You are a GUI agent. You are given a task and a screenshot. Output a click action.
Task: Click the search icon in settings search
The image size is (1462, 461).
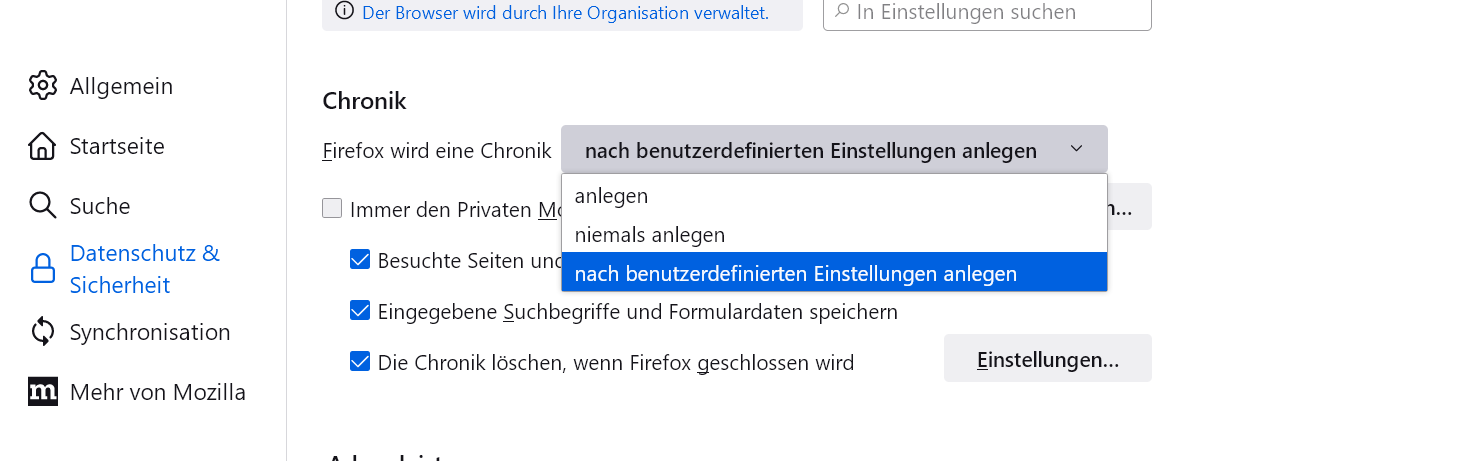tap(842, 12)
